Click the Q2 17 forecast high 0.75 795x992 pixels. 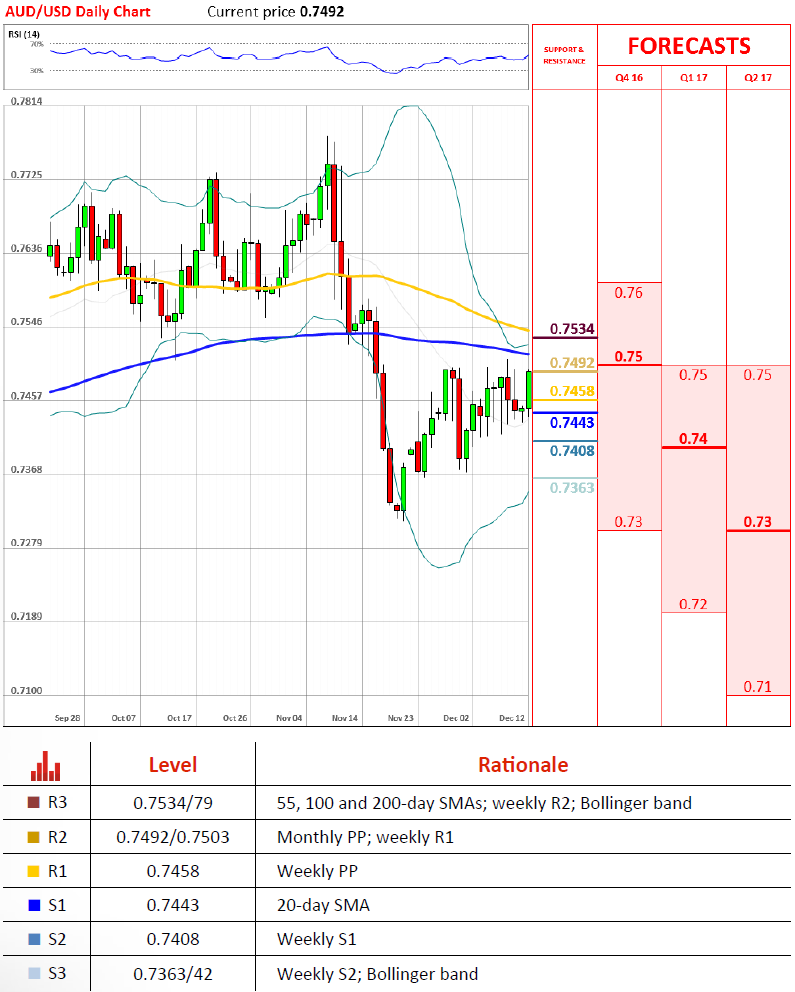pyautogui.click(x=758, y=375)
